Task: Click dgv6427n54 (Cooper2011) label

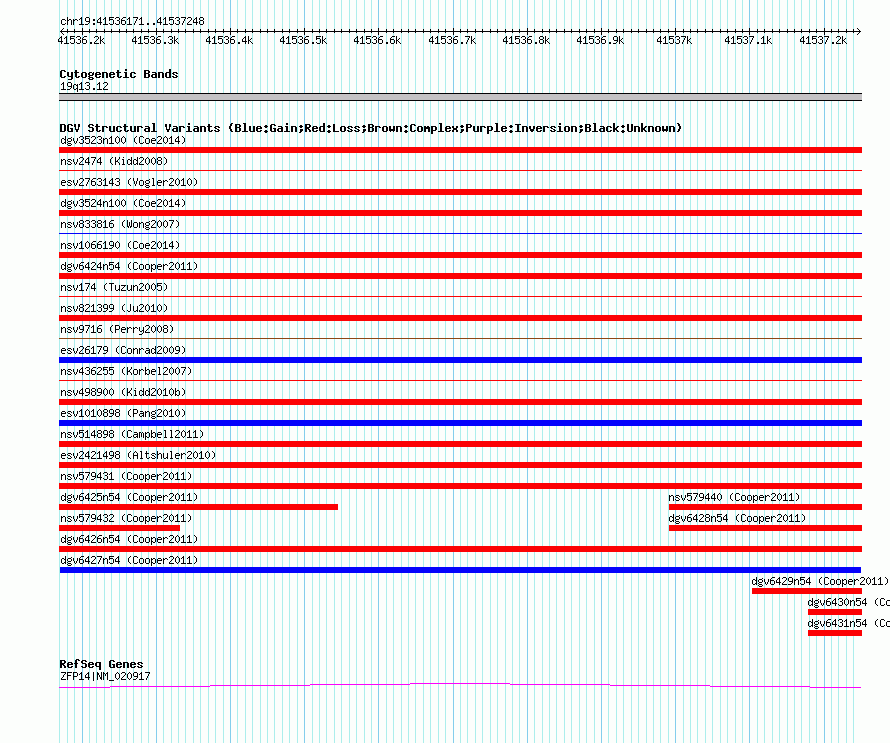Action: coord(129,560)
